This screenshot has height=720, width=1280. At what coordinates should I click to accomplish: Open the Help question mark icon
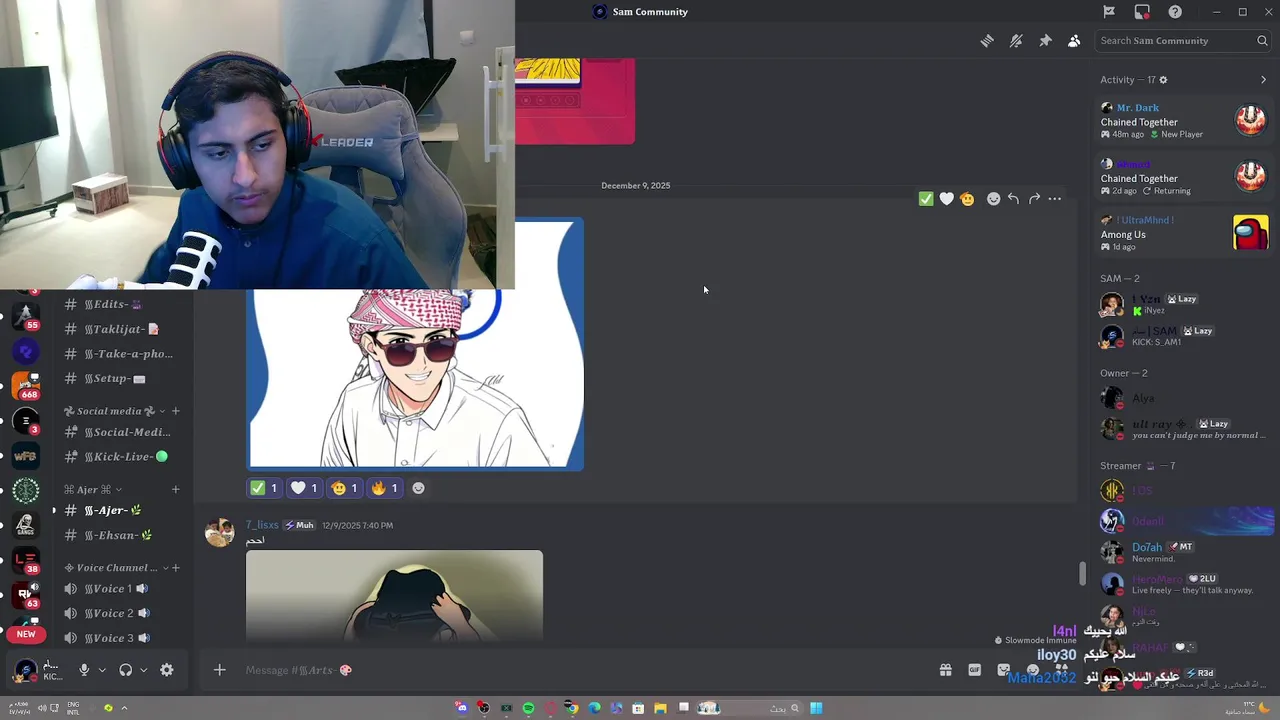(1175, 12)
